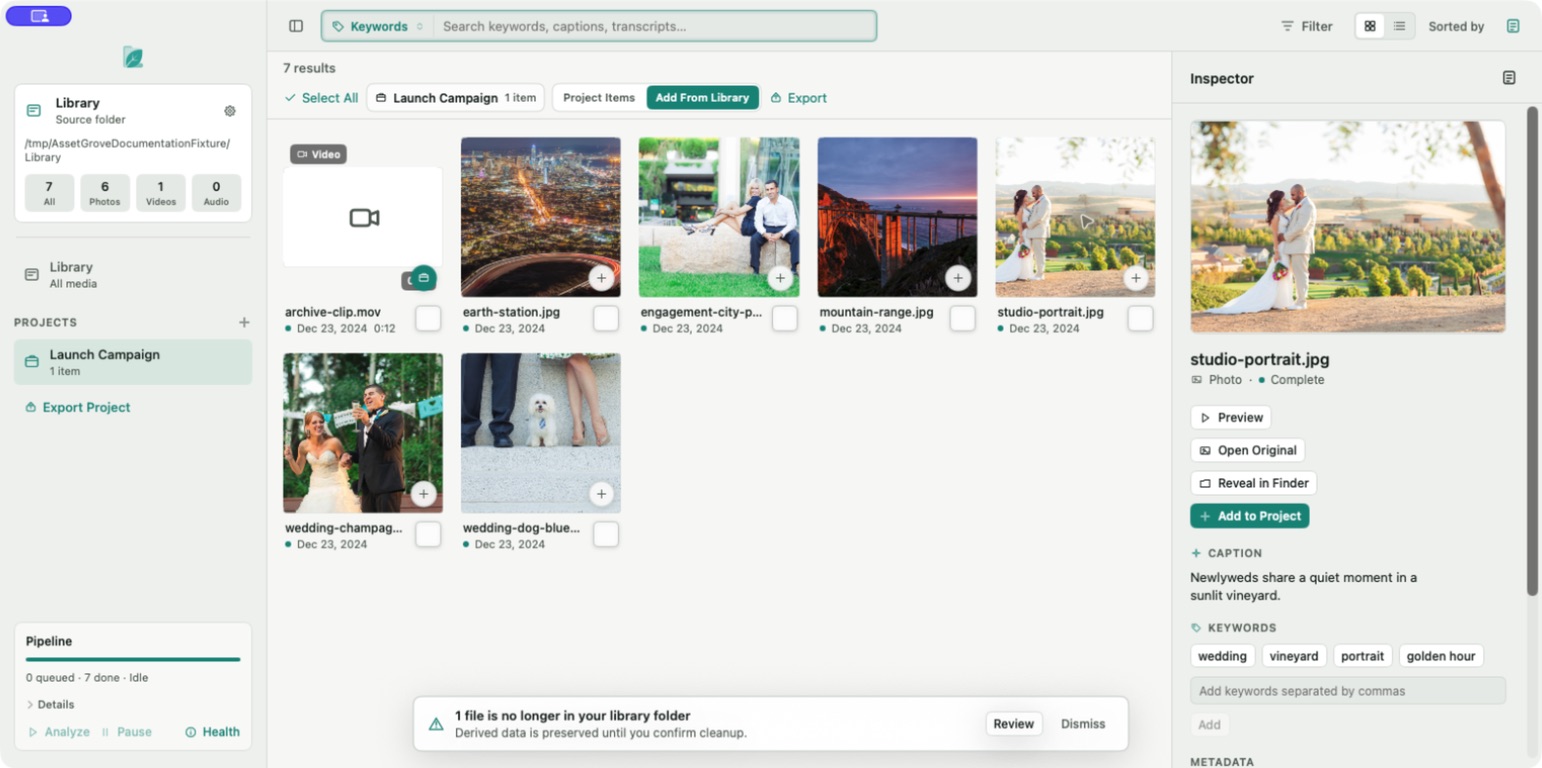
Task: Click the add keywords input field
Action: (1347, 691)
